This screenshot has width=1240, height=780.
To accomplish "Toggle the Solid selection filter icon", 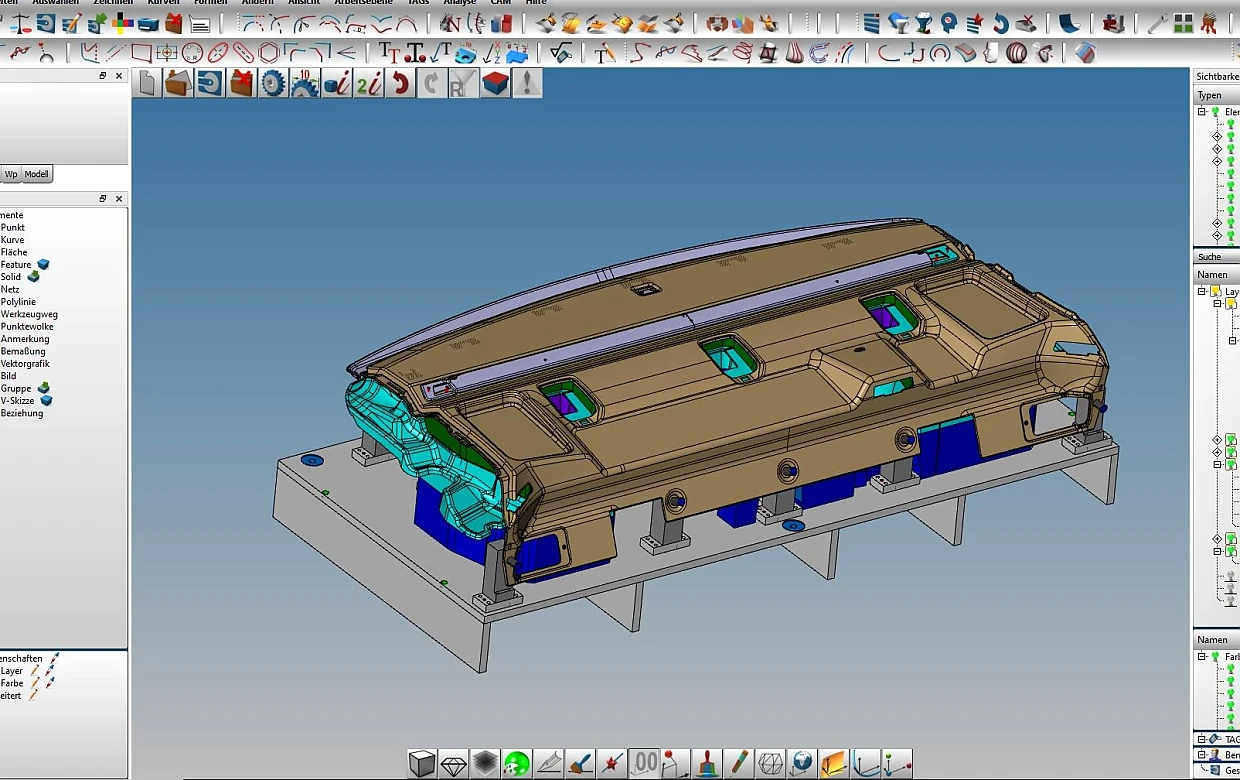I will (x=34, y=277).
